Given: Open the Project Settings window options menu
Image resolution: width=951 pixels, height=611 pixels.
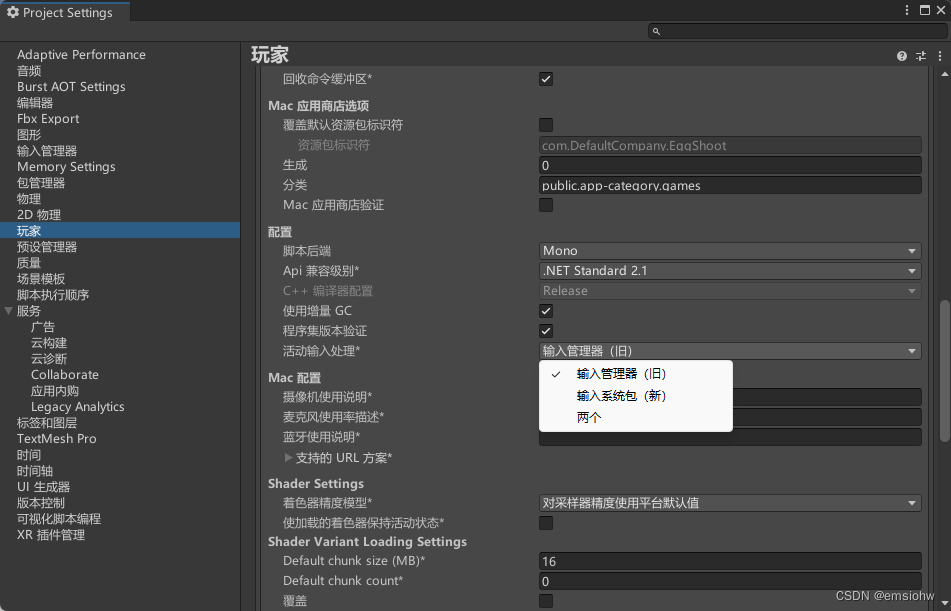Looking at the screenshot, I should (907, 10).
